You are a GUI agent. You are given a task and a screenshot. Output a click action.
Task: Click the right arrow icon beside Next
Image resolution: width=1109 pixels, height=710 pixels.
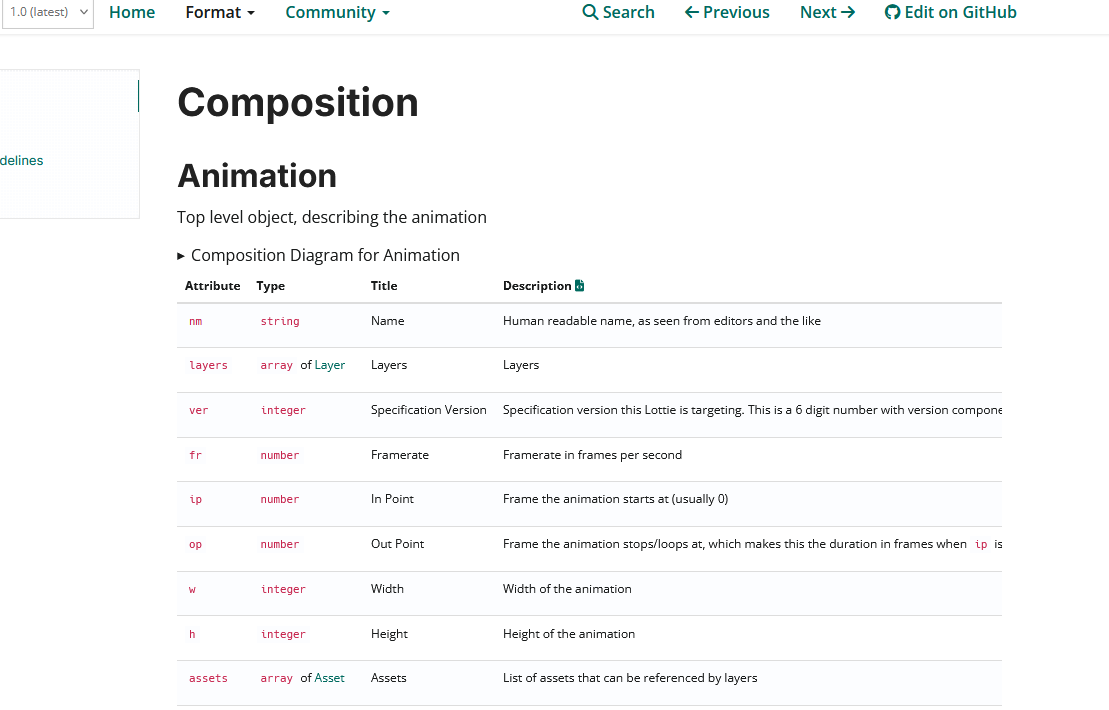point(848,13)
